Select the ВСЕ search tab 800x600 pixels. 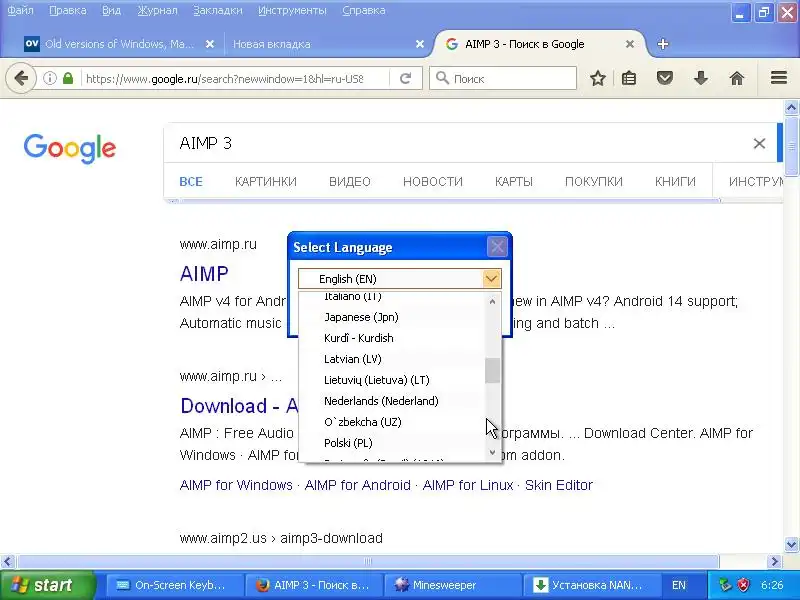point(191,182)
